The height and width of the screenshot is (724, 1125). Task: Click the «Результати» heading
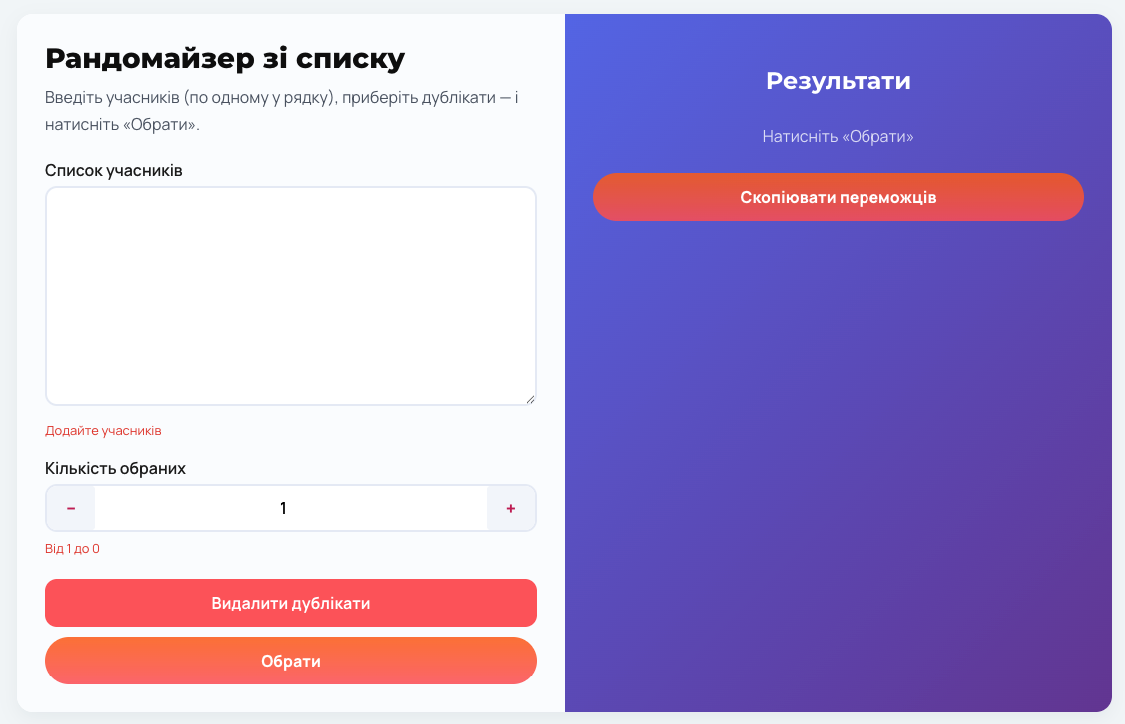coord(838,81)
